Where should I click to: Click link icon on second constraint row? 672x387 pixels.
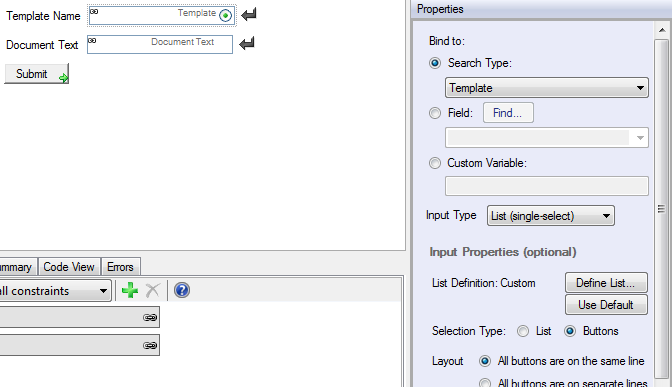pos(150,345)
